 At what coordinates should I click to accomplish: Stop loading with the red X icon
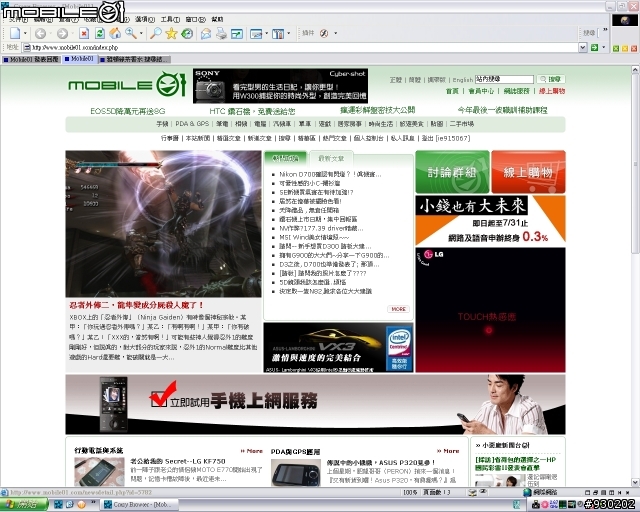(84, 33)
